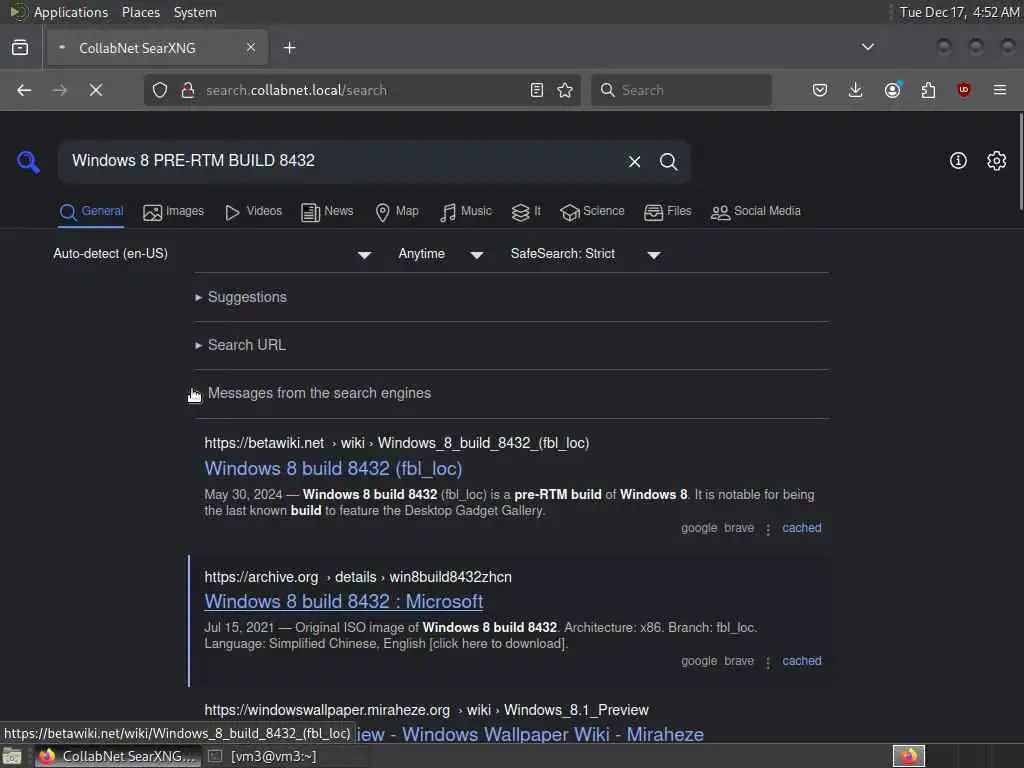The height and width of the screenshot is (768, 1024).
Task: Switch to the News category
Action: (x=327, y=212)
